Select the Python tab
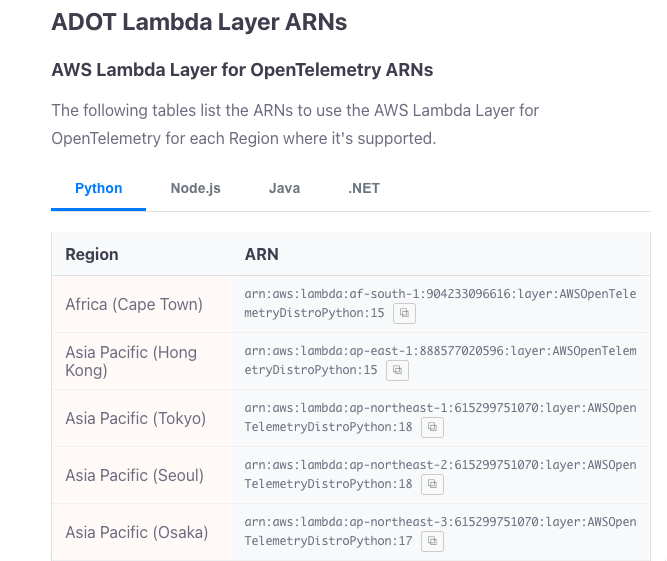The width and height of the screenshot is (667, 561). (x=99, y=188)
